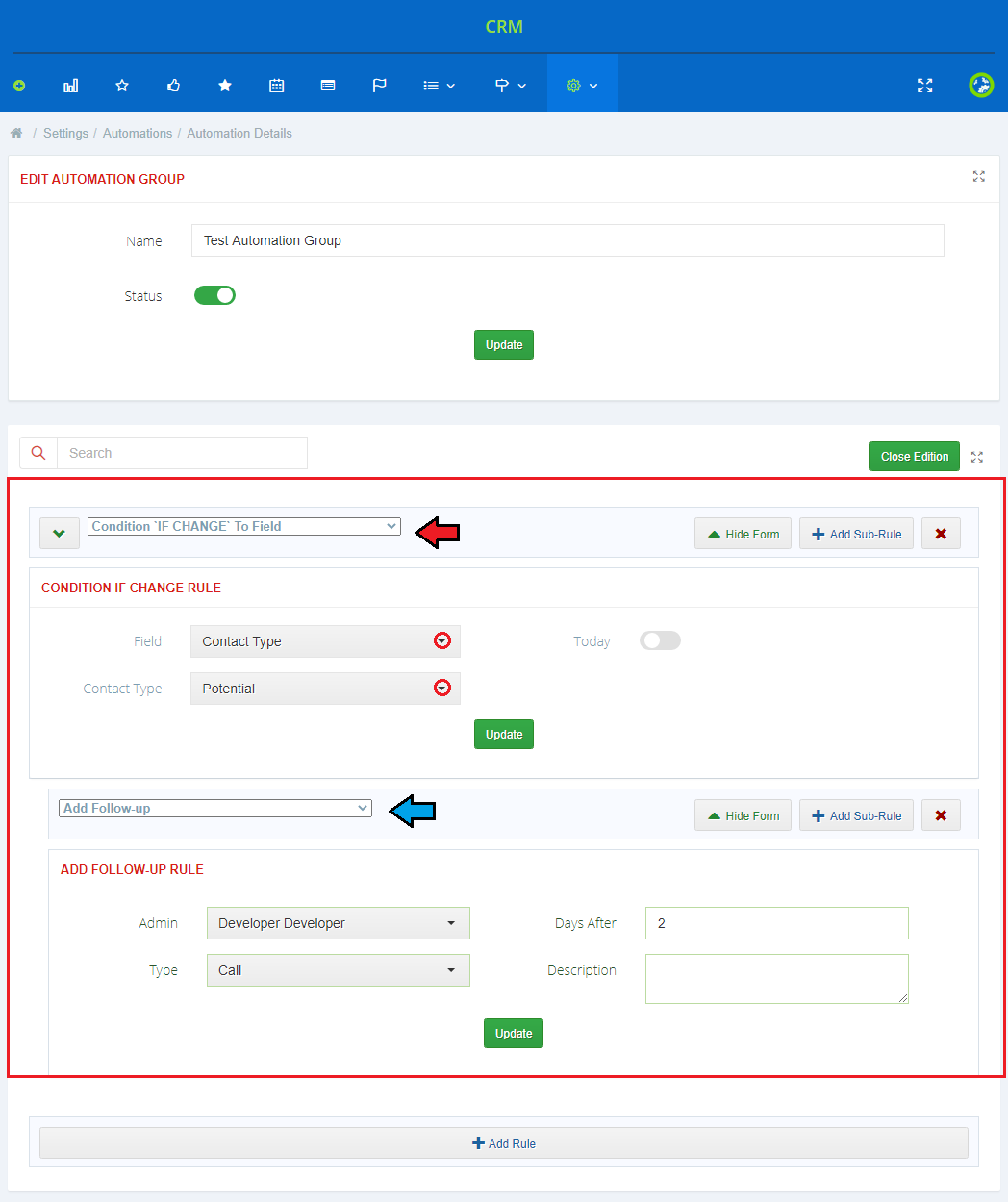Viewport: 1008px width, 1202px height.
Task: Enable the Today toggle
Action: click(x=660, y=640)
